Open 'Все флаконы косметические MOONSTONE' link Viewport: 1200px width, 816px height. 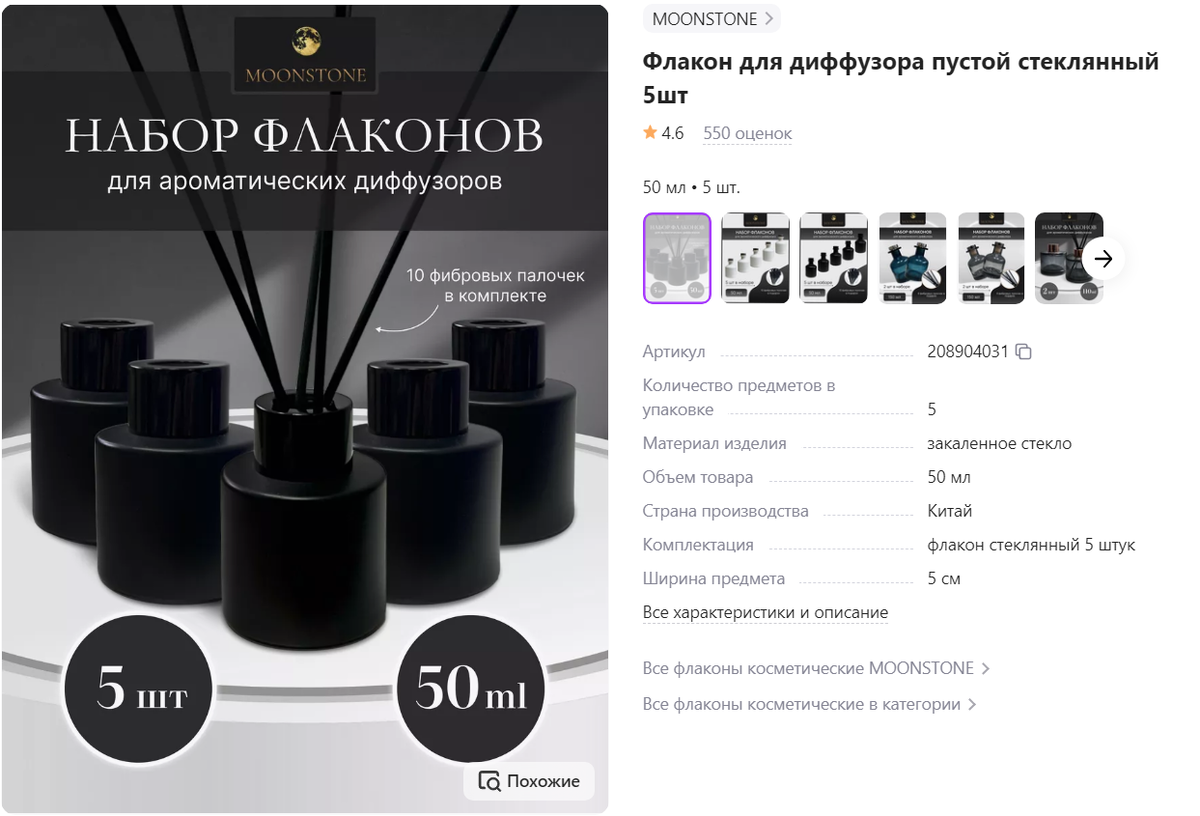point(816,669)
